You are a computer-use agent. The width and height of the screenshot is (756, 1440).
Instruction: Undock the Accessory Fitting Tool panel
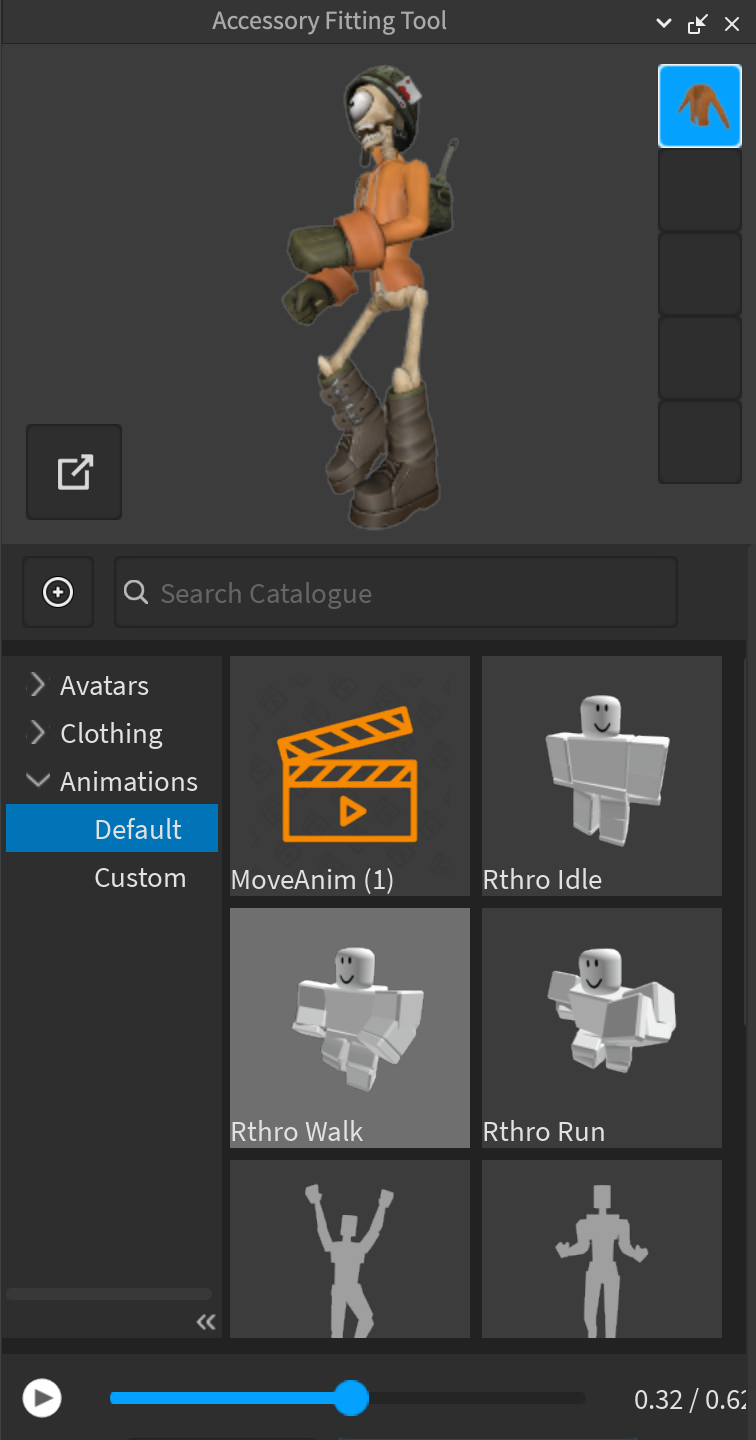[698, 23]
